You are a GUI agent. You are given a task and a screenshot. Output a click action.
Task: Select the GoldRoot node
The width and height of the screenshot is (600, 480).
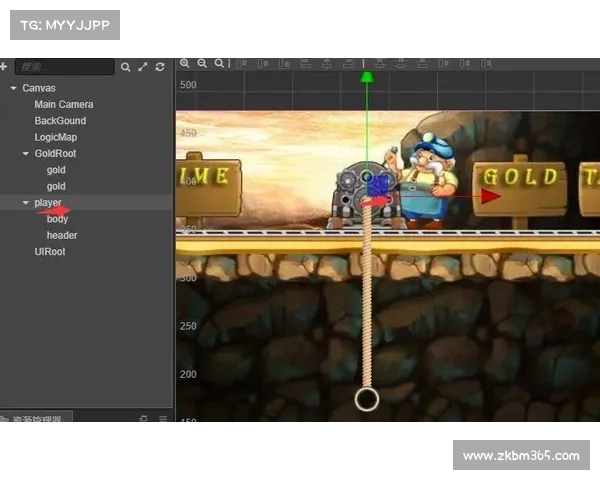click(x=55, y=153)
